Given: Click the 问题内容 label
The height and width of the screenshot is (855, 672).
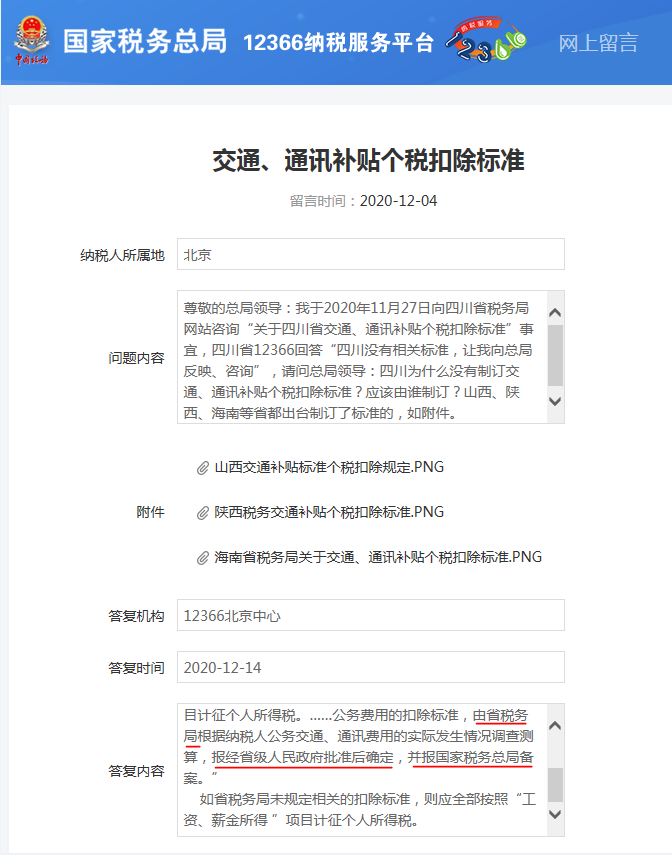Looking at the screenshot, I should [x=136, y=358].
